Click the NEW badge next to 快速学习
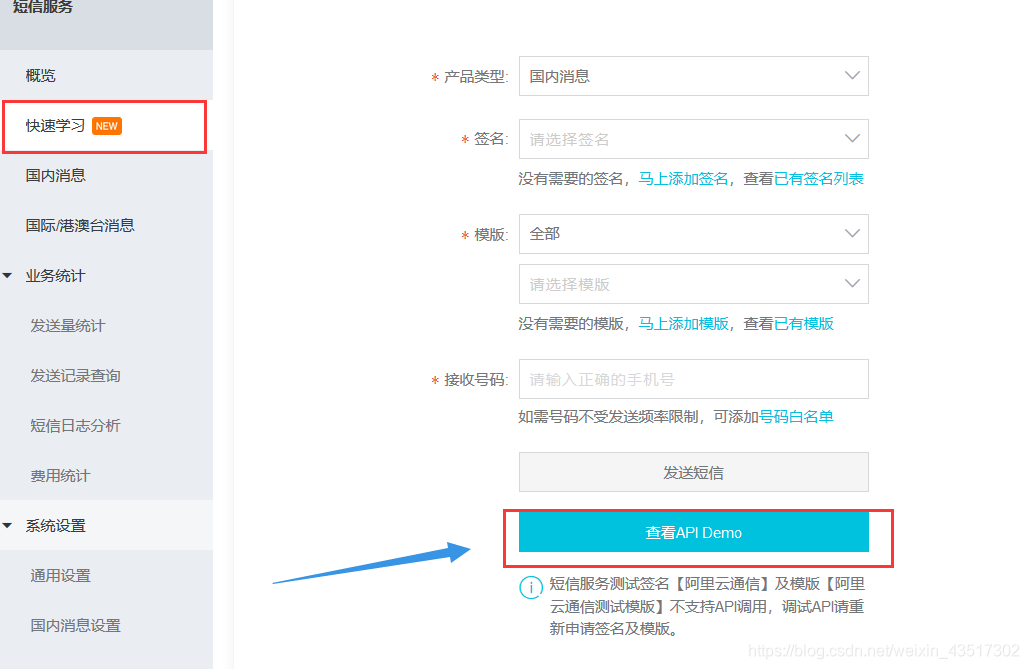The height and width of the screenshot is (669, 1029). (107, 126)
